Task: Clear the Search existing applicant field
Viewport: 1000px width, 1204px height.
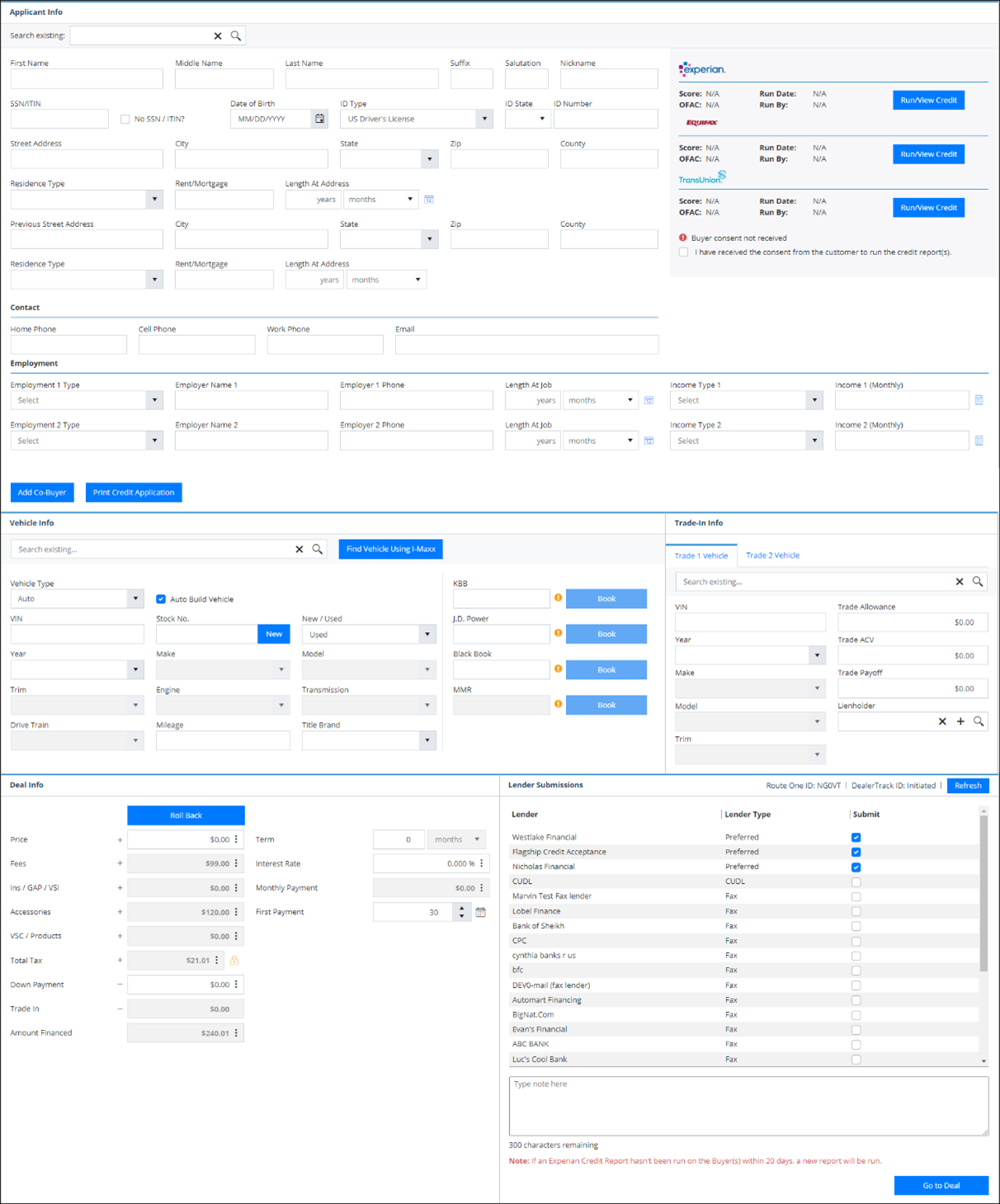Action: 218,35
